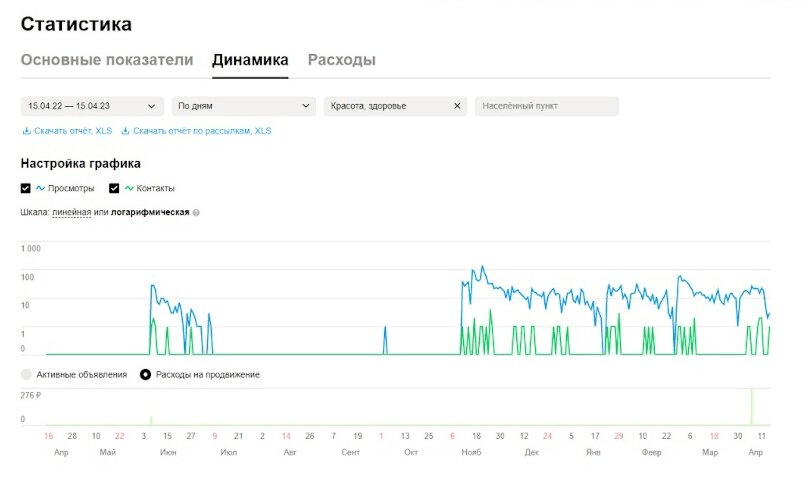Click the Февр month label
The image size is (808, 490).
651,452
